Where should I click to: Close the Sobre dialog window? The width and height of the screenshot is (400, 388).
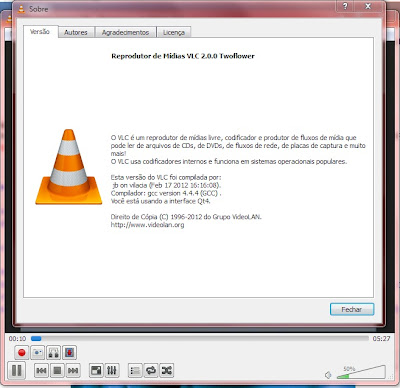[x=368, y=6]
